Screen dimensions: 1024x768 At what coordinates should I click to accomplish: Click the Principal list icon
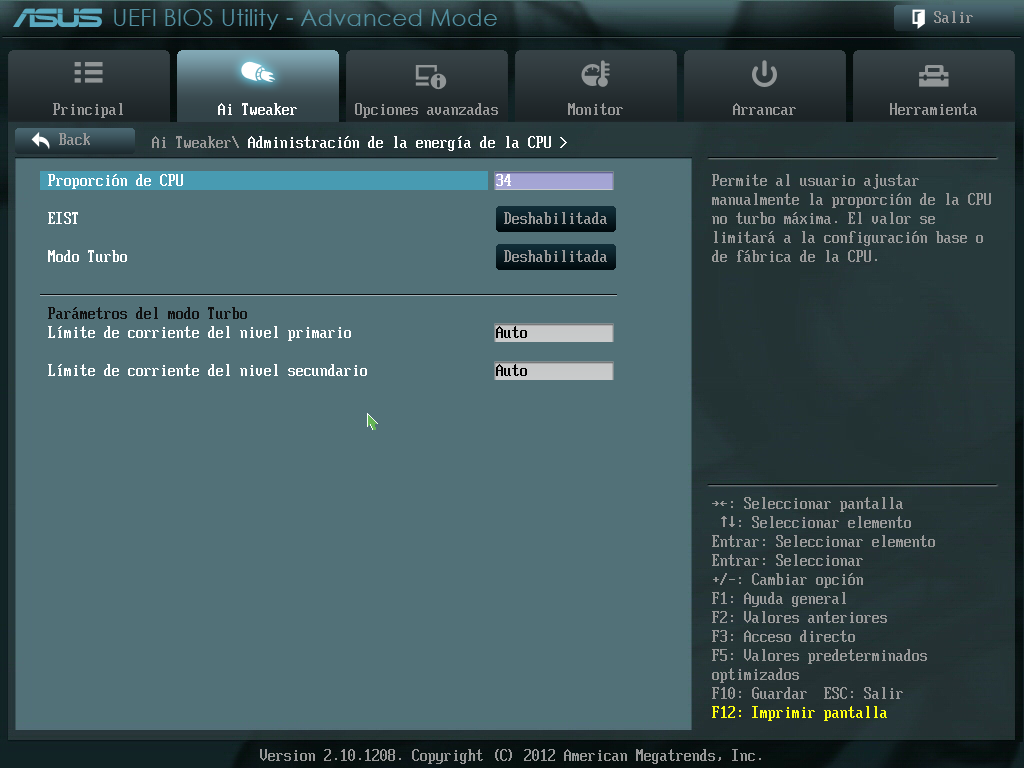pyautogui.click(x=89, y=72)
